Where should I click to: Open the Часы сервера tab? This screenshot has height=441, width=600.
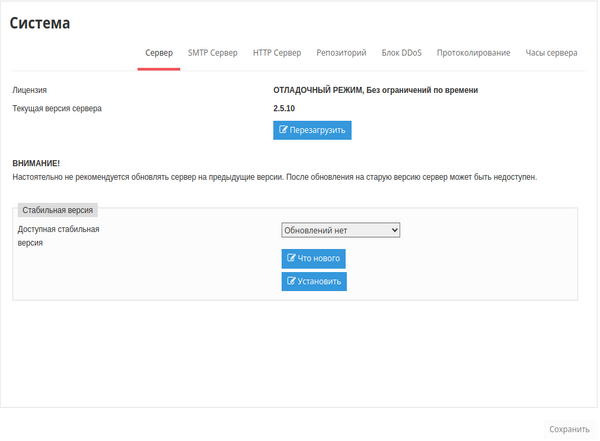(x=550, y=53)
